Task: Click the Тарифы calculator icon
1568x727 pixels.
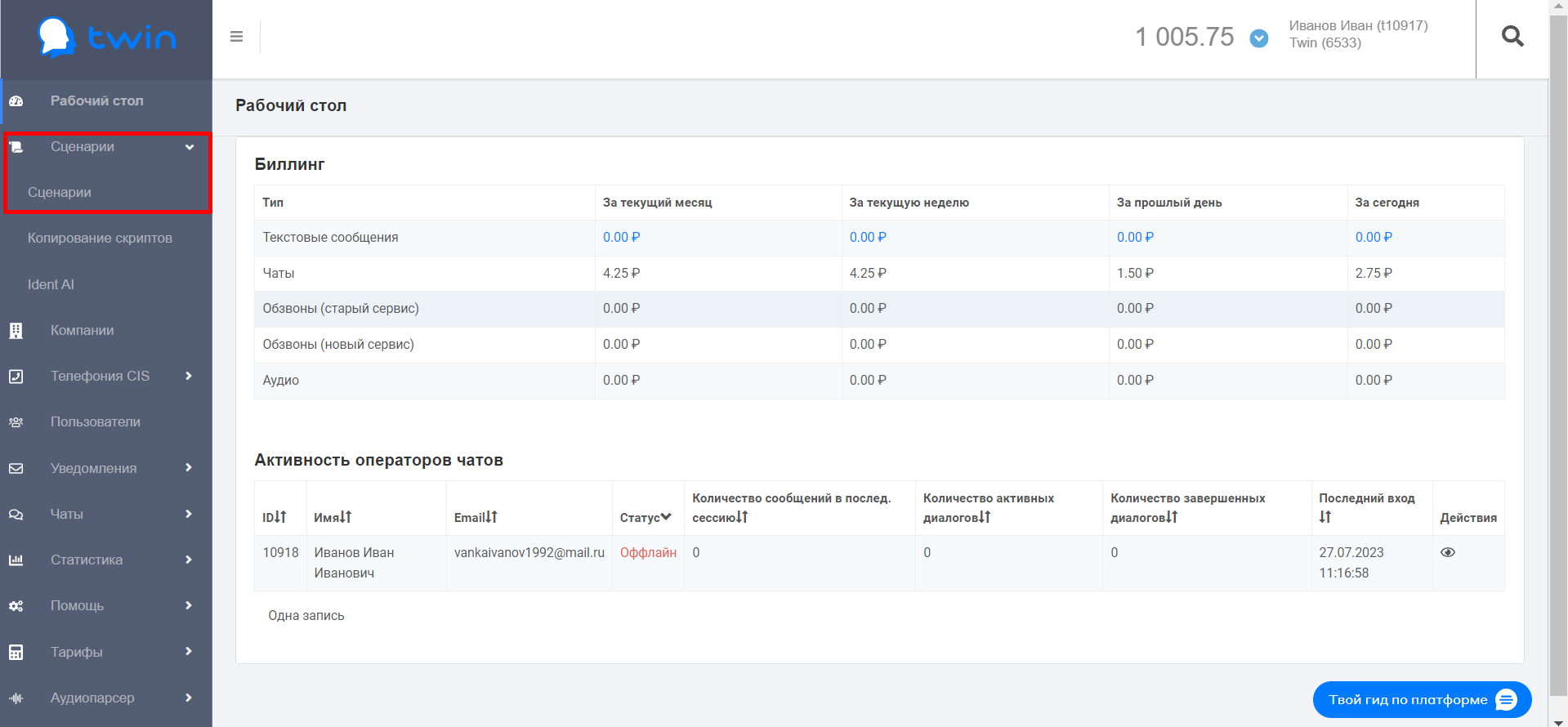Action: pyautogui.click(x=16, y=653)
